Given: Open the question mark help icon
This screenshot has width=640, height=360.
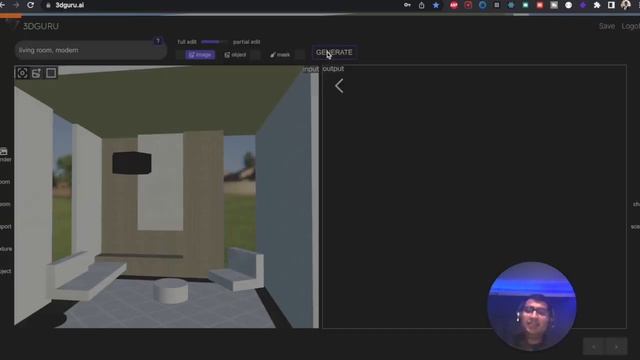Looking at the screenshot, I should point(158,41).
